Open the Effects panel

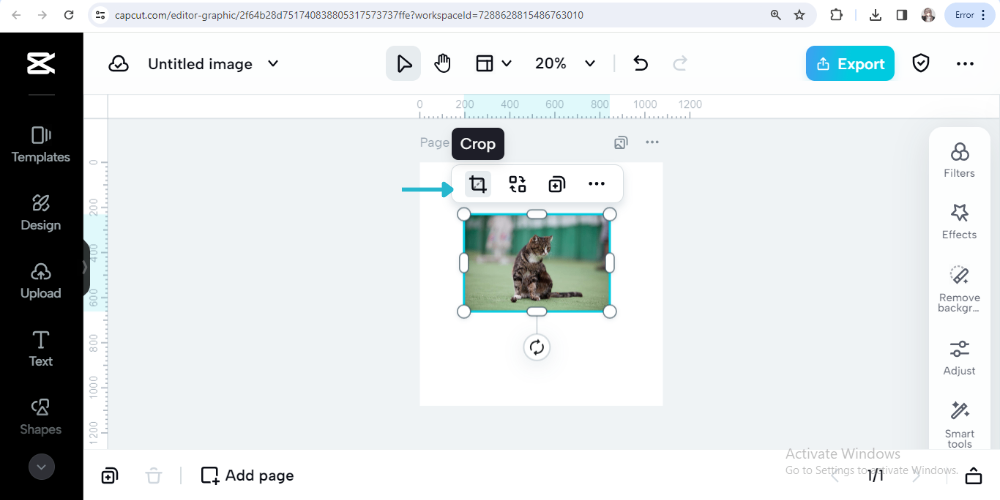[x=959, y=221]
